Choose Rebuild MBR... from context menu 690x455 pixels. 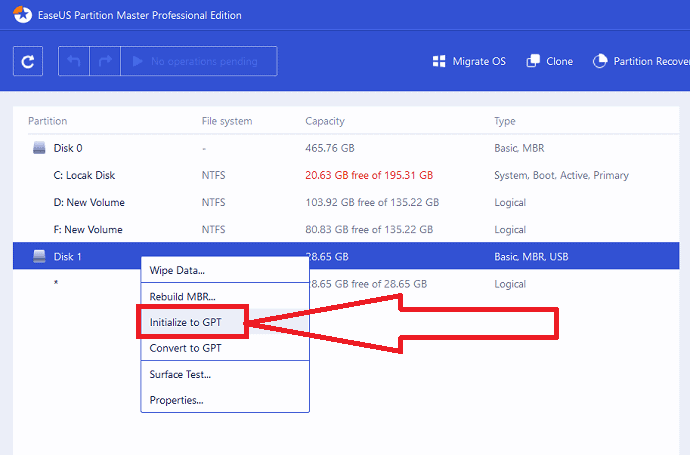225,297
